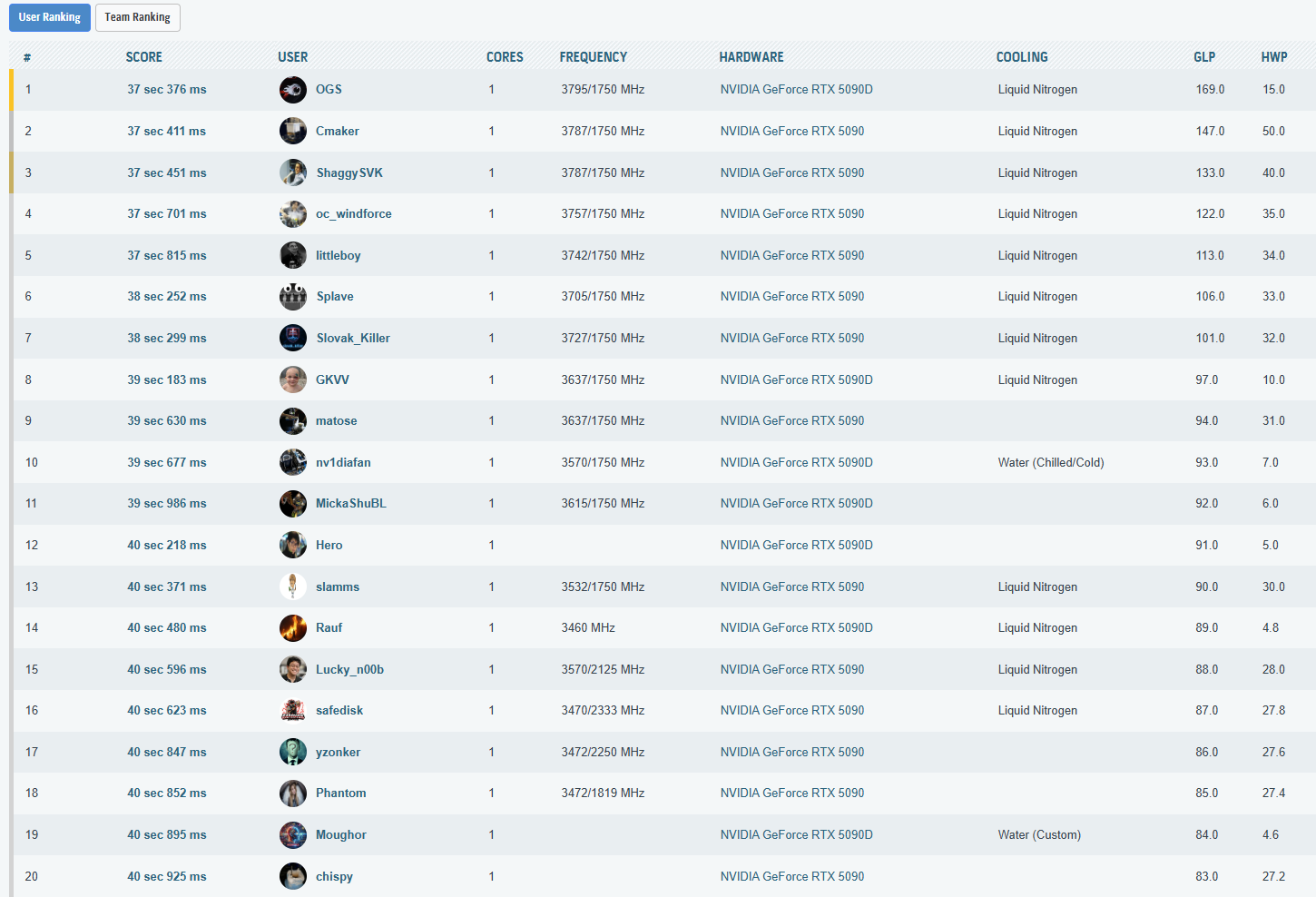Click OGS user avatar icon

click(292, 90)
